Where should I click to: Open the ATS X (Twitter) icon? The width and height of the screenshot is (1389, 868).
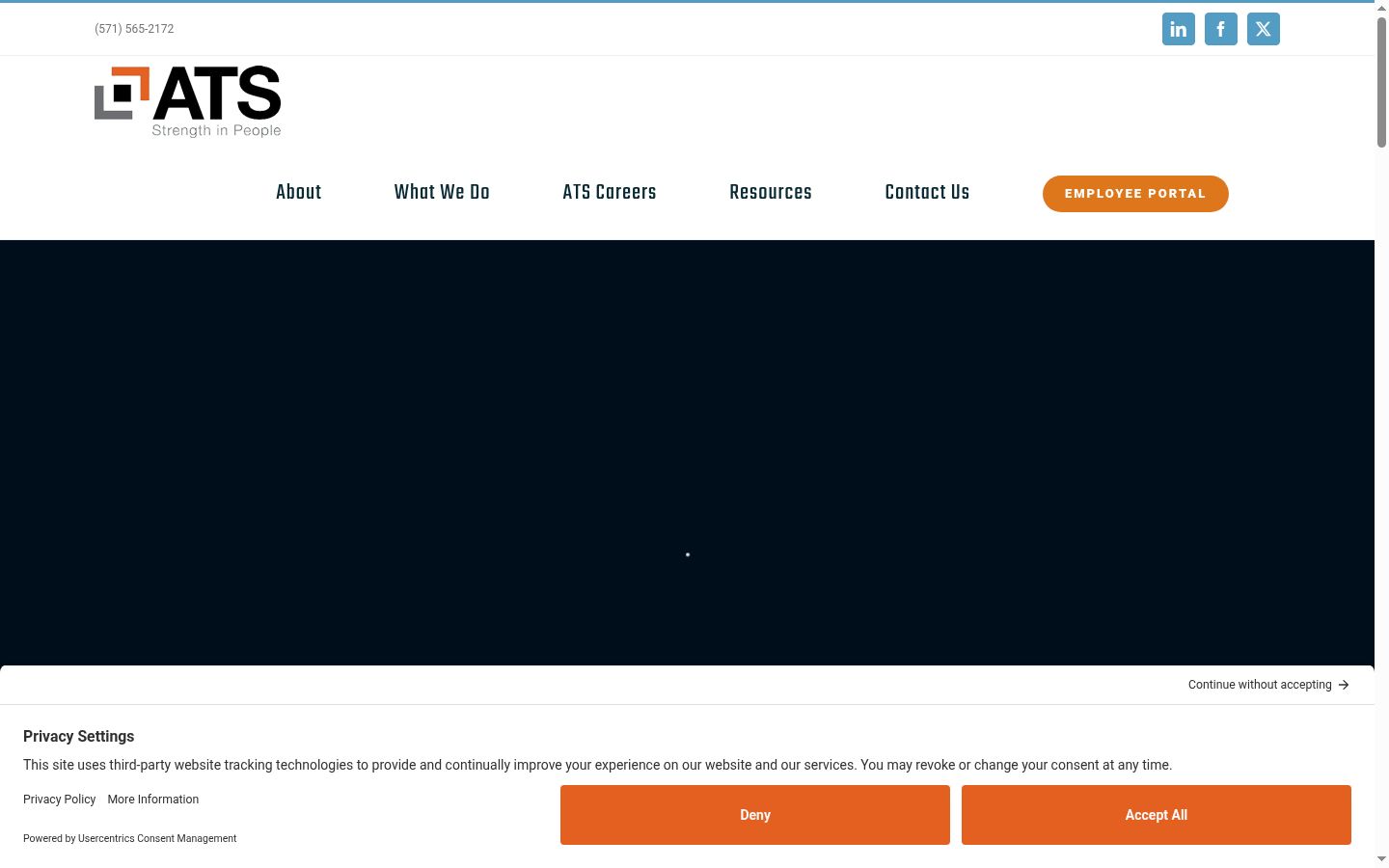click(1264, 29)
